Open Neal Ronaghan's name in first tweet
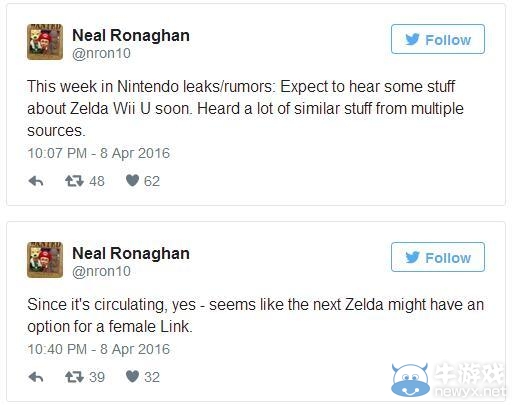Image resolution: width=515 pixels, height=405 pixels. pyautogui.click(x=131, y=35)
